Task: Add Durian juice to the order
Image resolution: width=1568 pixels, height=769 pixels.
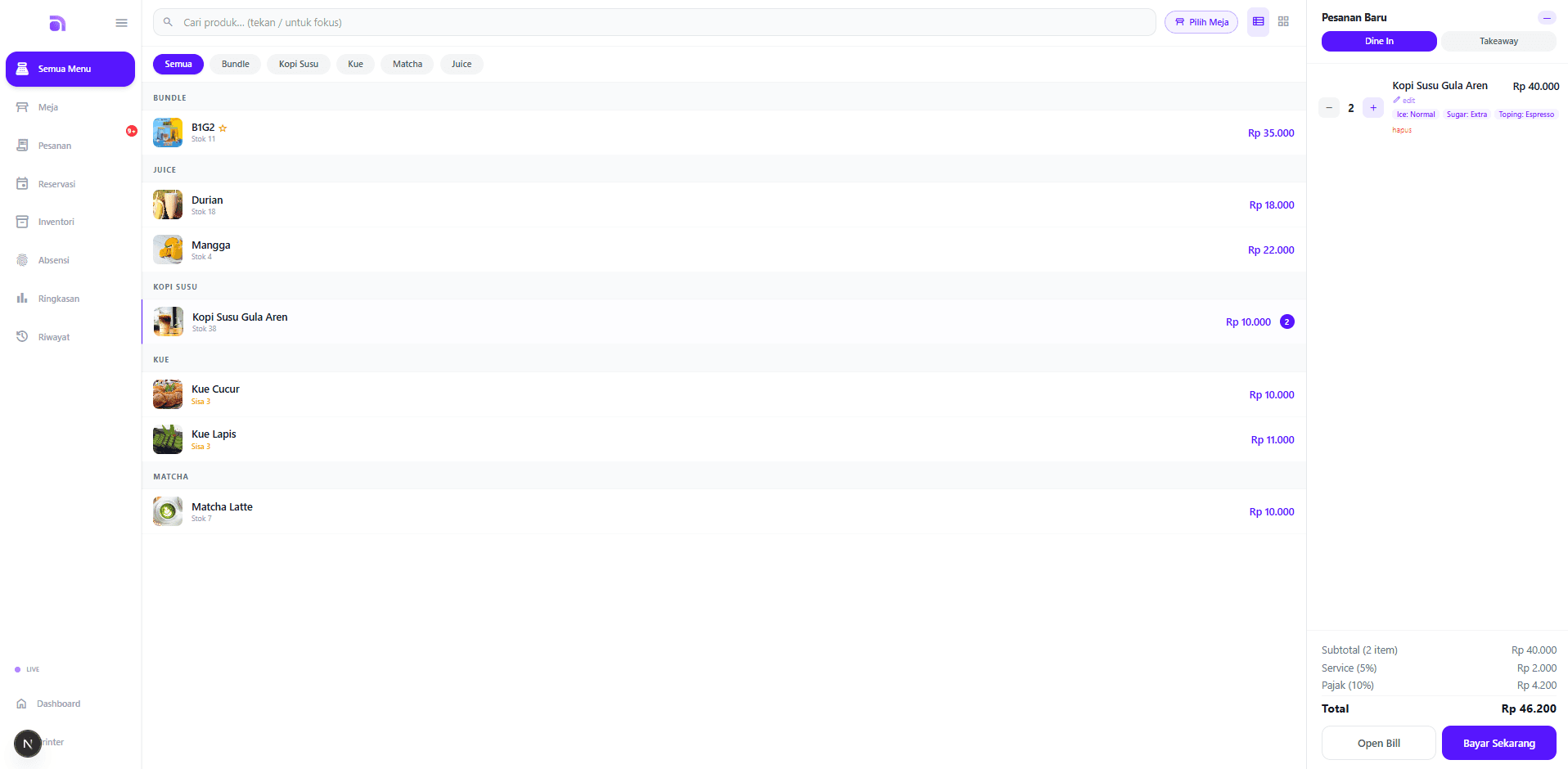Action: (723, 205)
